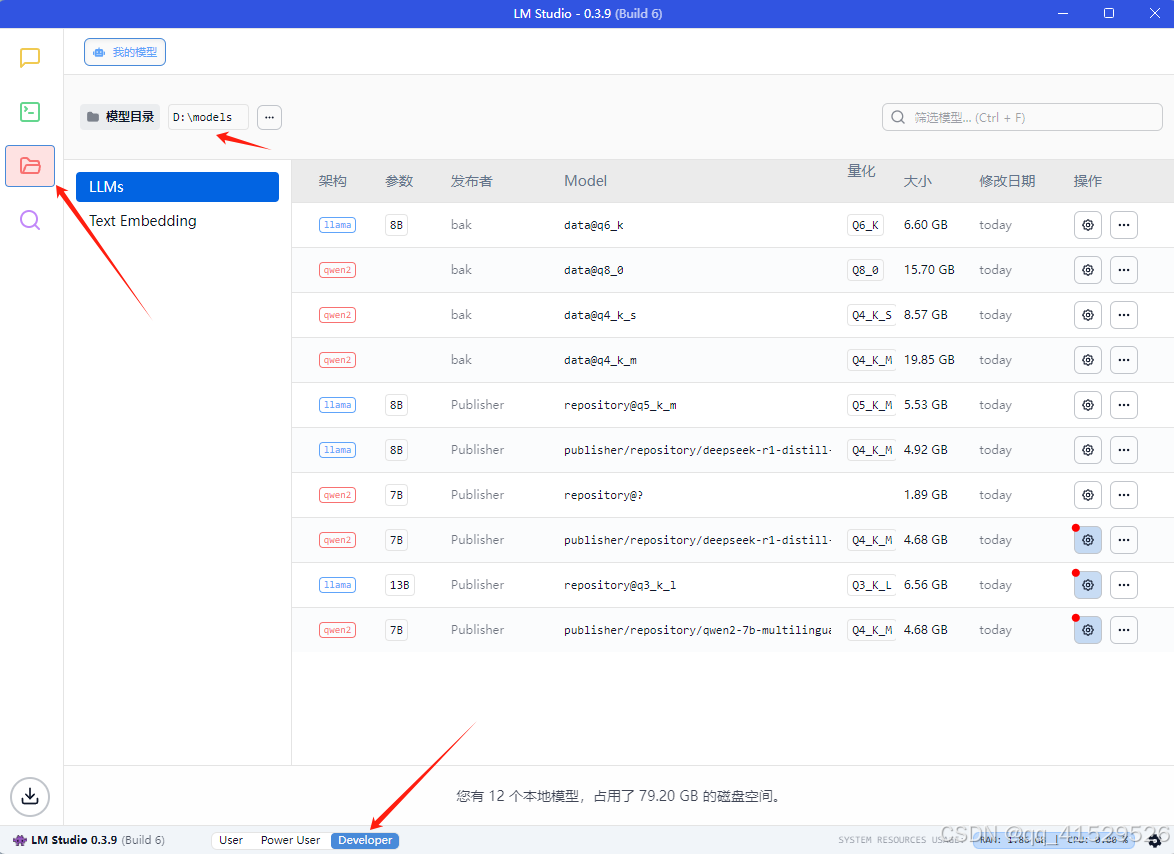Select the data@q4_k_s model name
1174x854 pixels.
coord(600,315)
